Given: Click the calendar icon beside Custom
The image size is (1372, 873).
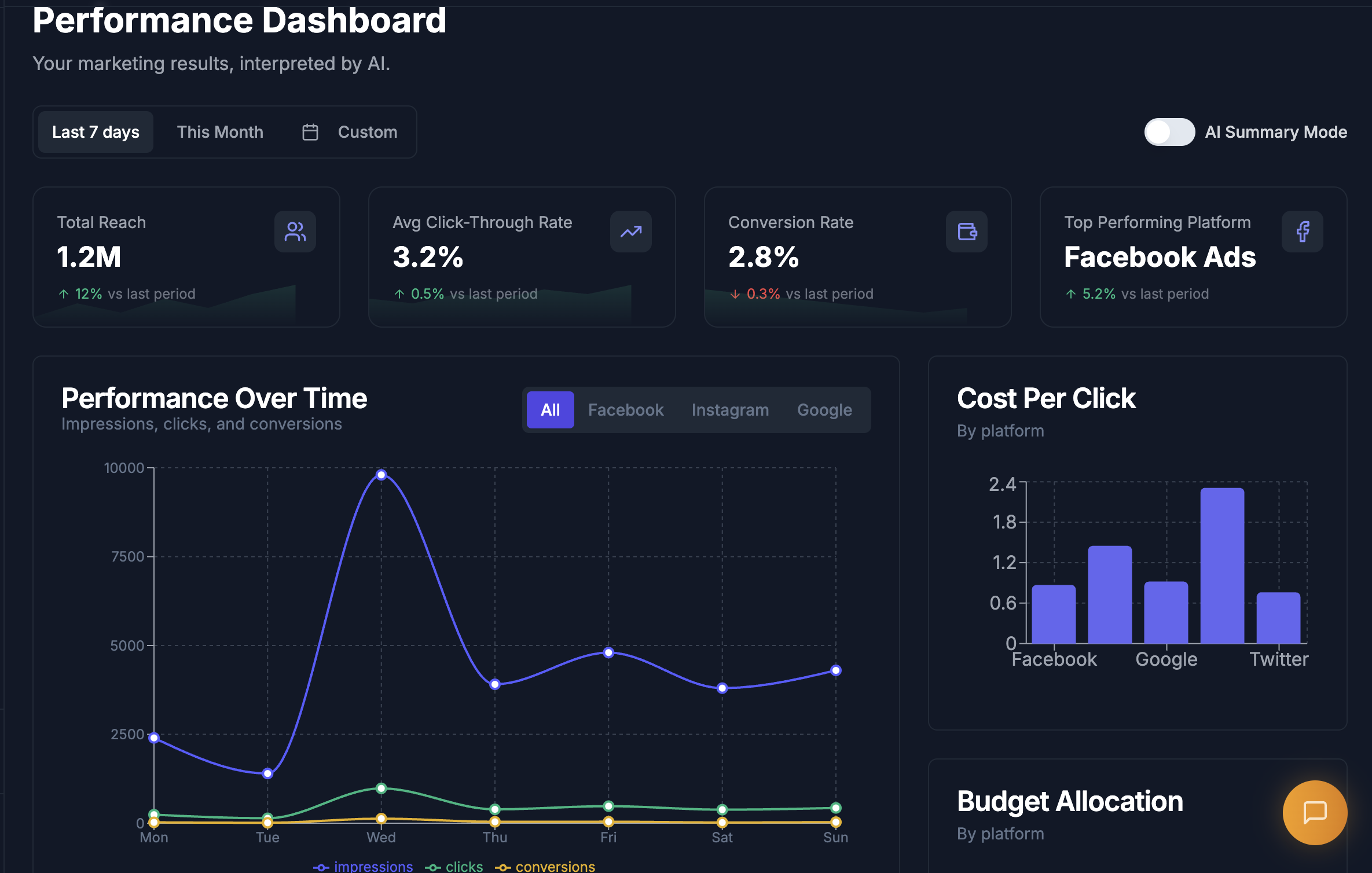Looking at the screenshot, I should pos(310,132).
